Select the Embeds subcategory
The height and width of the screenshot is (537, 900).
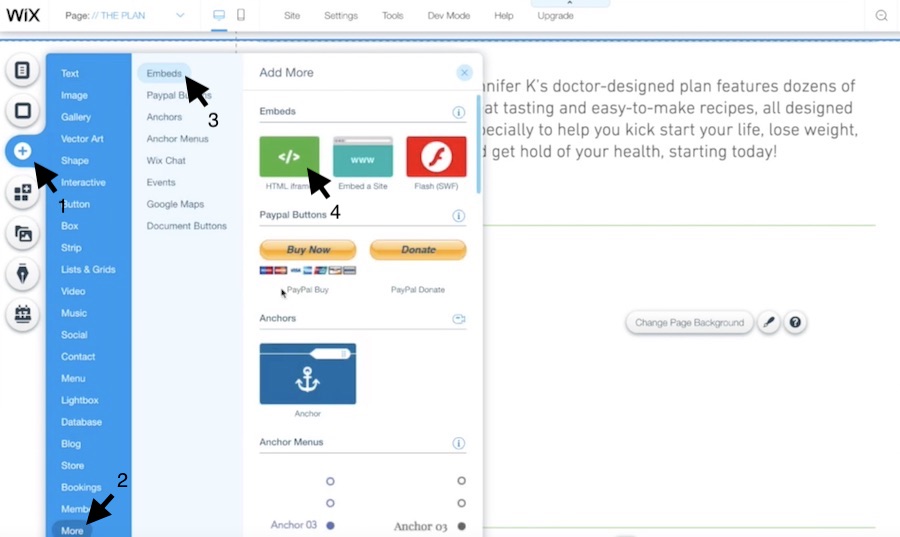[x=164, y=73]
